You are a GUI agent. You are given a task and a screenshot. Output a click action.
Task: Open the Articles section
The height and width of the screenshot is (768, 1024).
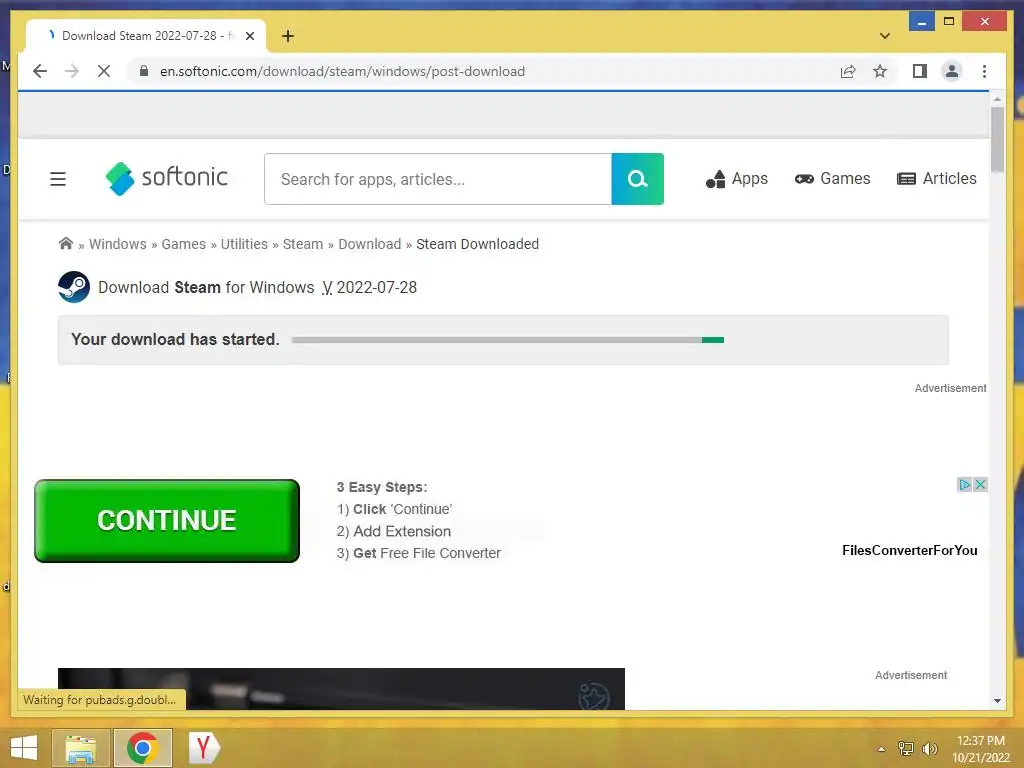936,179
